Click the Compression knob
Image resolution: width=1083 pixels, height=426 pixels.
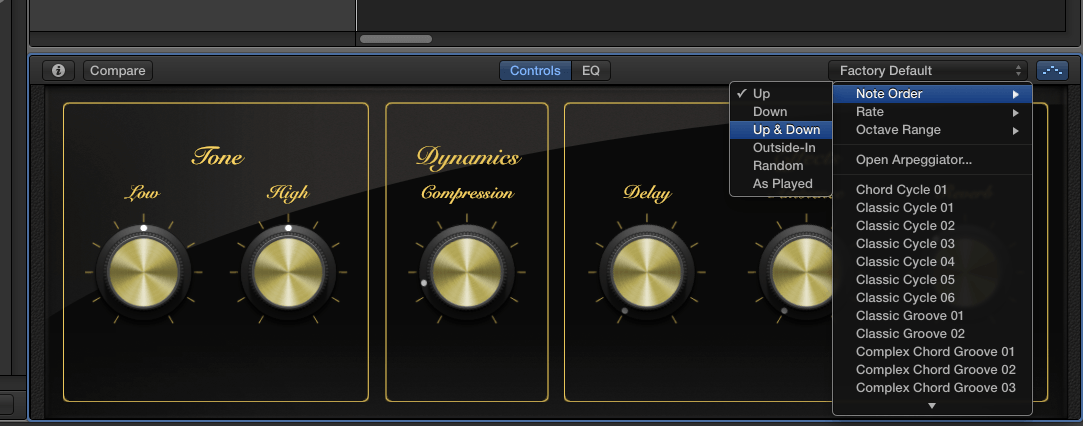pos(467,273)
